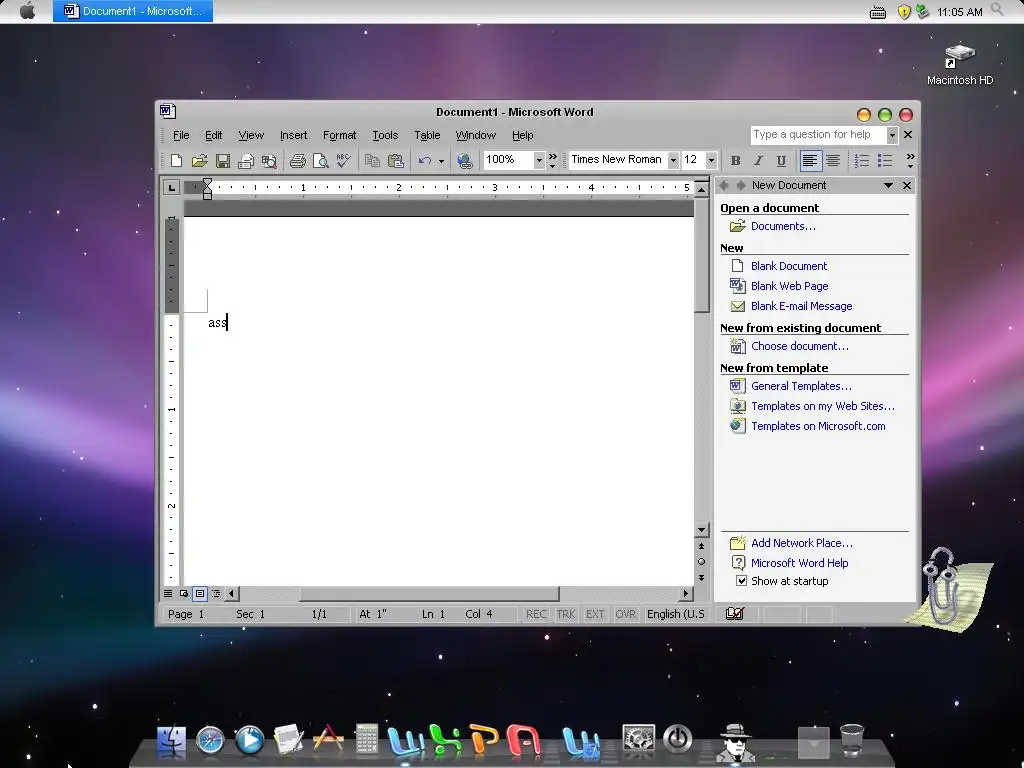Open the help question box dropdown
1024x768 pixels.
[892, 135]
